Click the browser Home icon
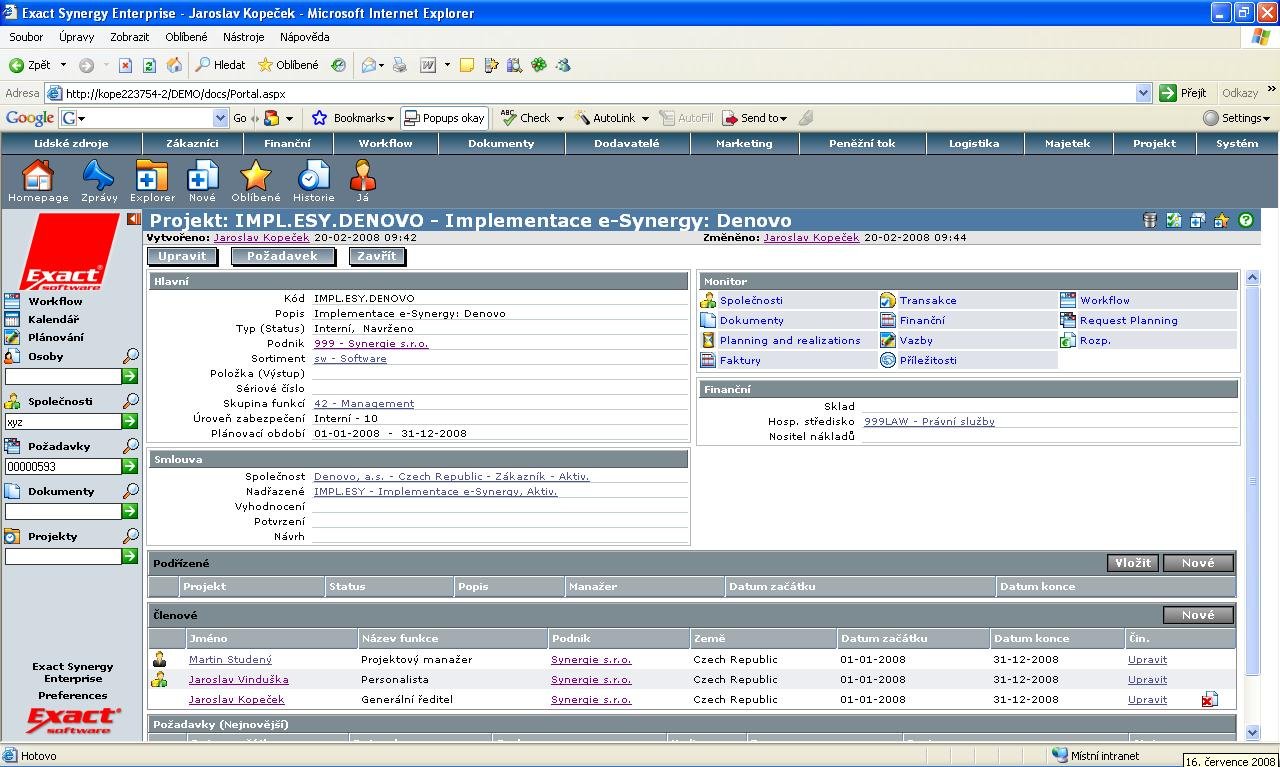Viewport: 1280px width, 767px height. pyautogui.click(x=174, y=65)
